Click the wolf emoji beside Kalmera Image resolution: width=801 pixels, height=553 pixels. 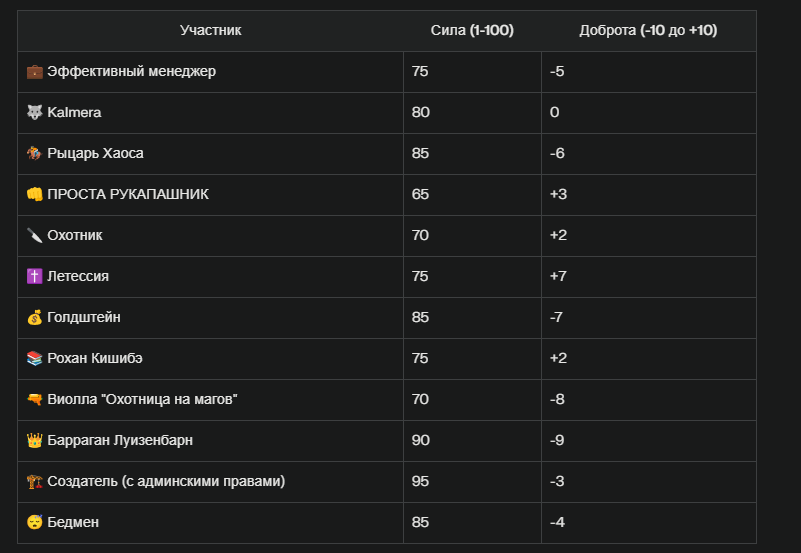[x=35, y=112]
